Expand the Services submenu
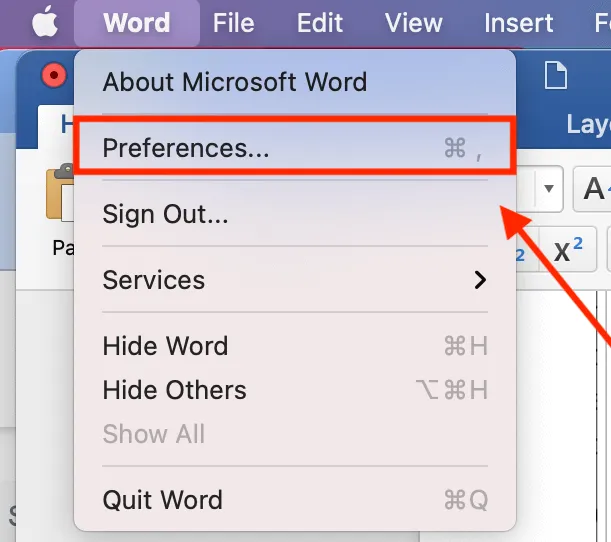 (295, 280)
